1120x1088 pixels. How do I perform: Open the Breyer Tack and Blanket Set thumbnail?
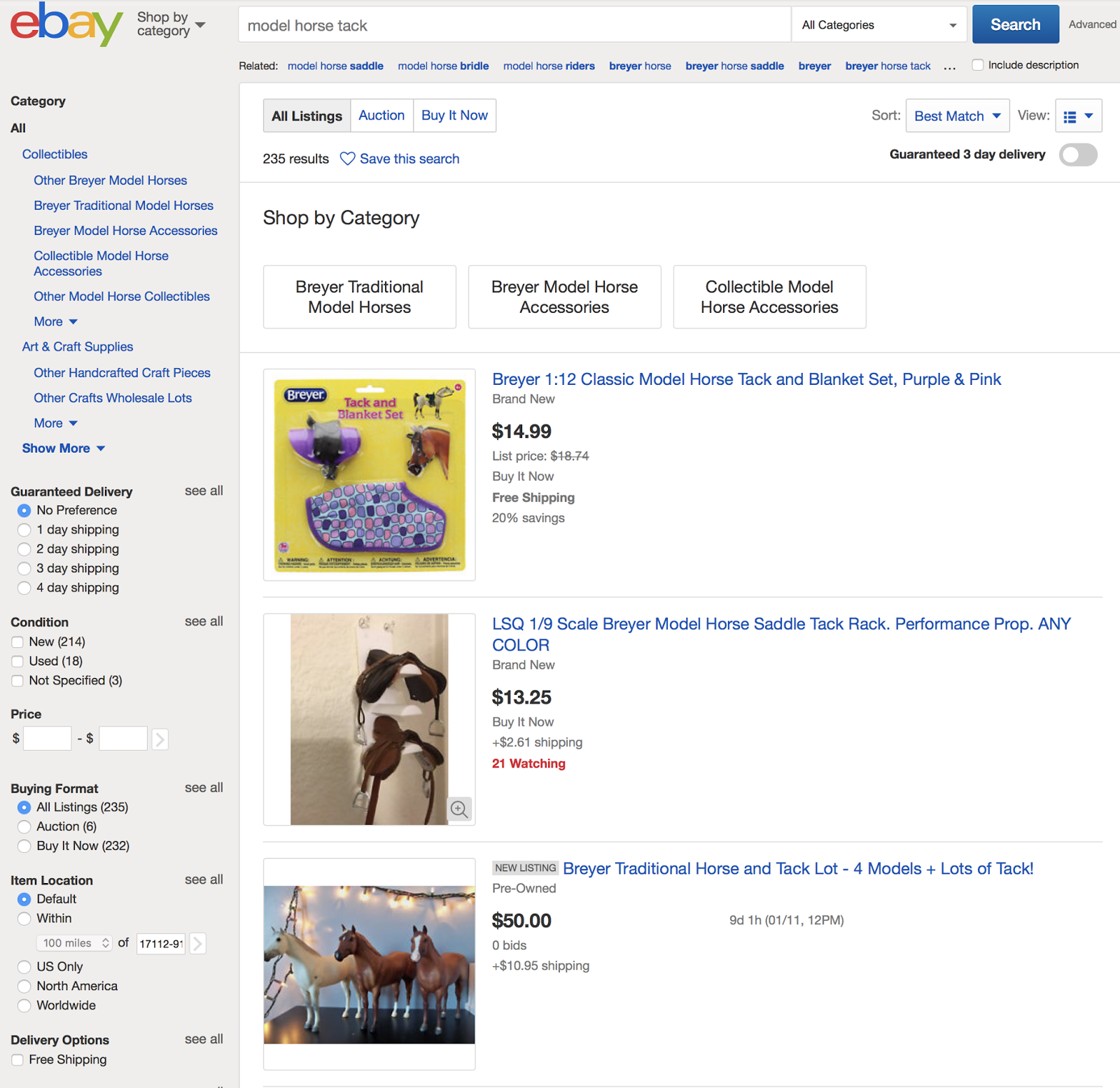click(x=370, y=475)
